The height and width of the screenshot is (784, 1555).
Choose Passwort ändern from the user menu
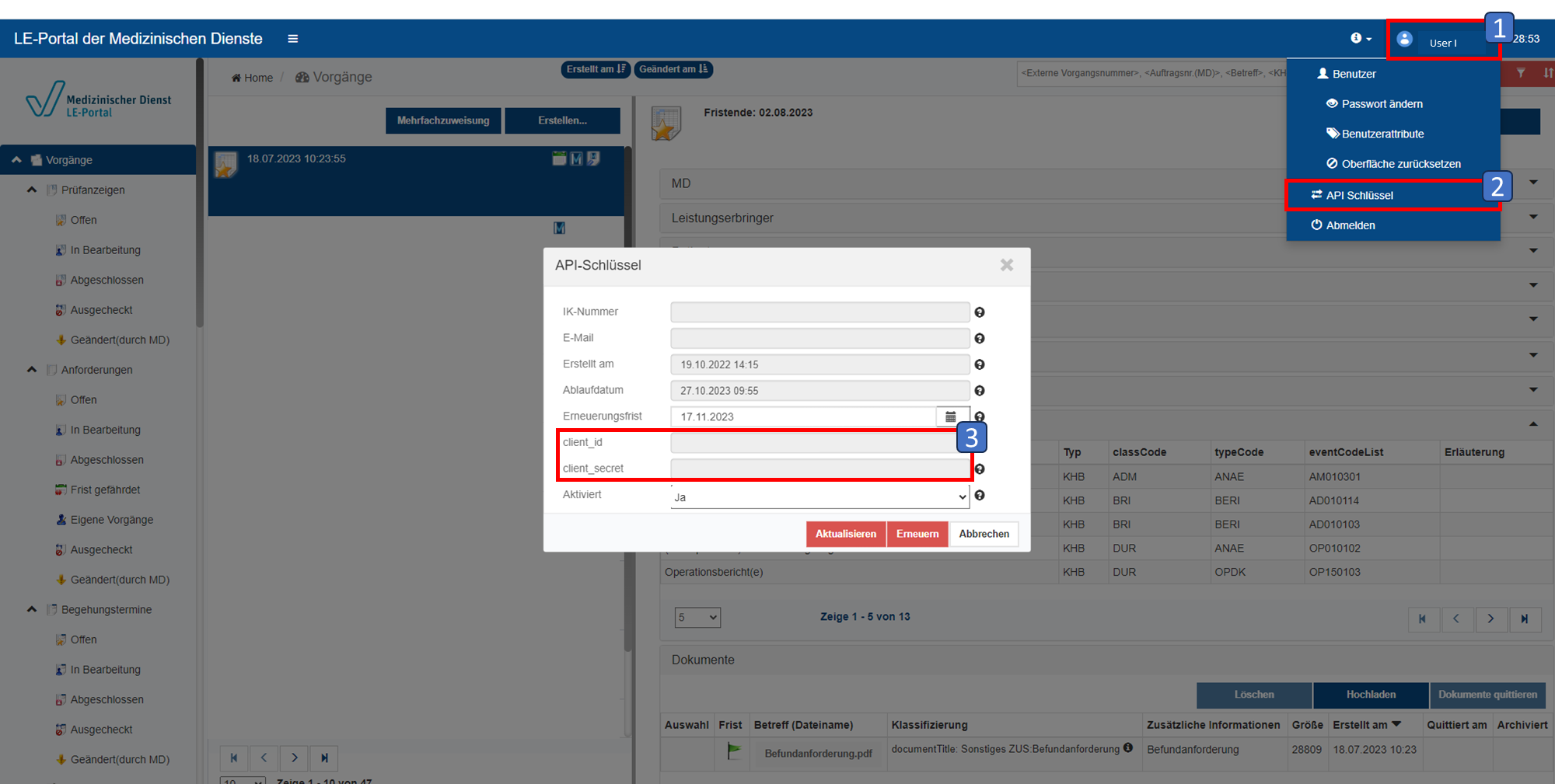click(x=1382, y=104)
